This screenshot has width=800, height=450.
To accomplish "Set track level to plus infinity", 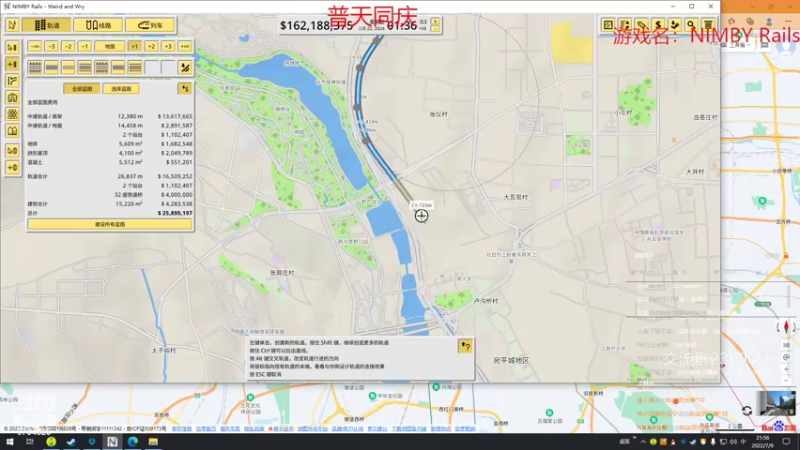I will point(185,46).
